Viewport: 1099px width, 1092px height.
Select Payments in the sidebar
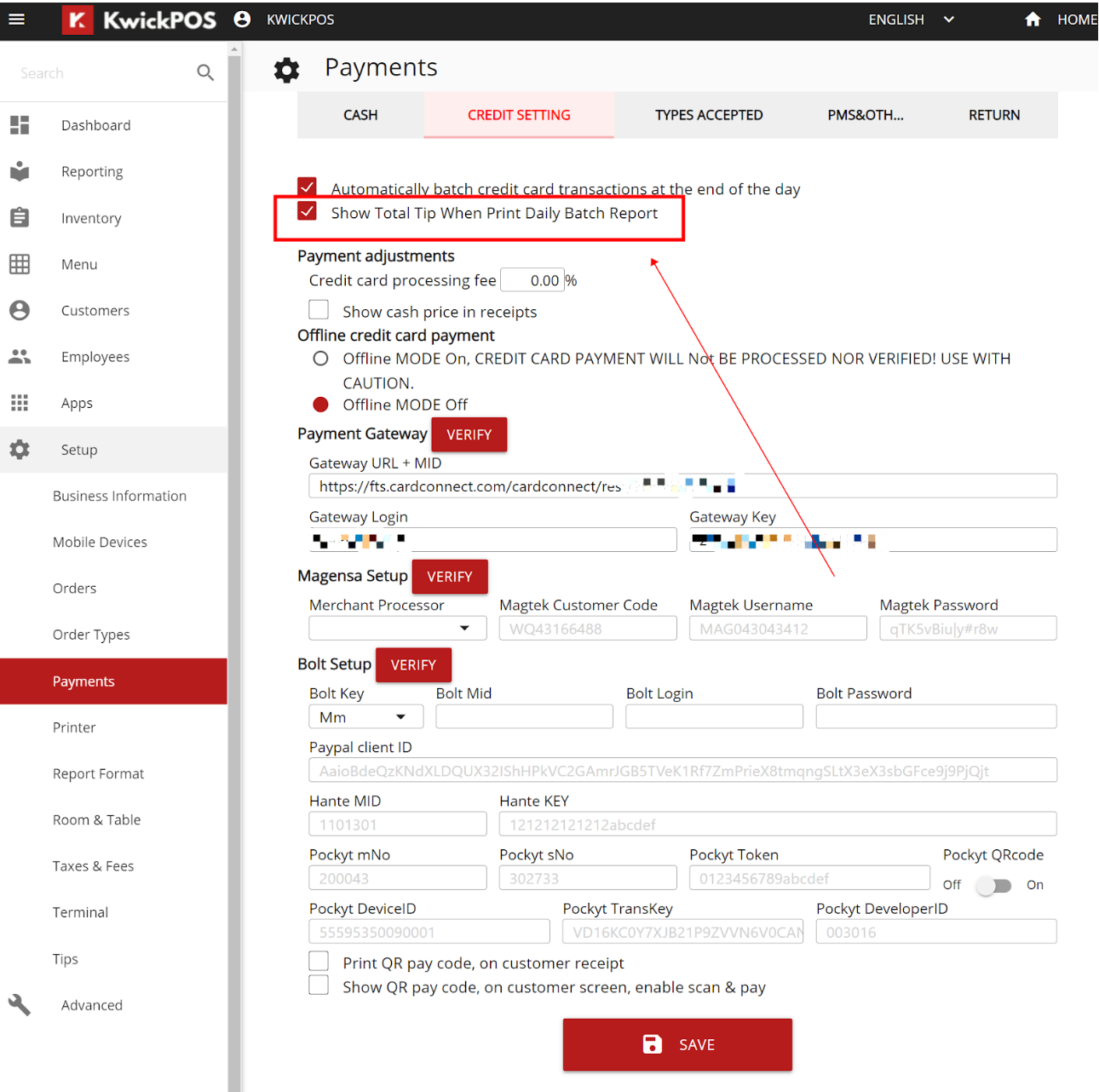click(113, 681)
